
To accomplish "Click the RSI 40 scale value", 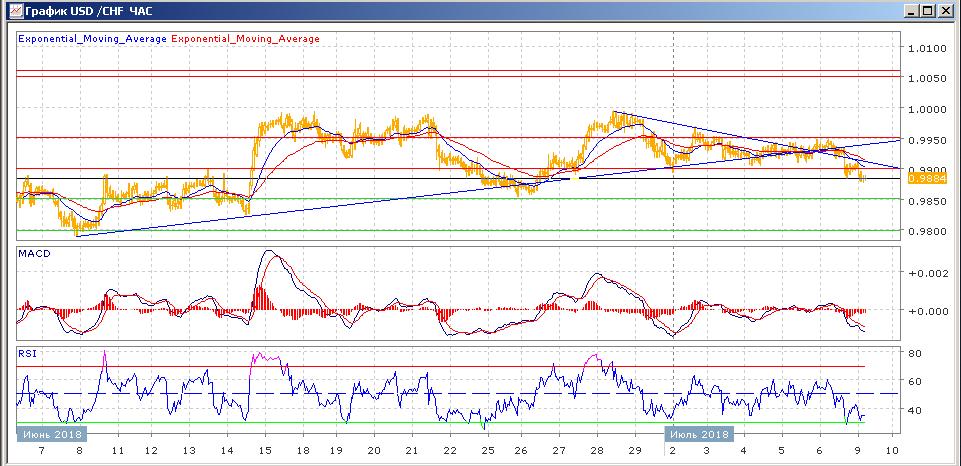I will coord(914,410).
